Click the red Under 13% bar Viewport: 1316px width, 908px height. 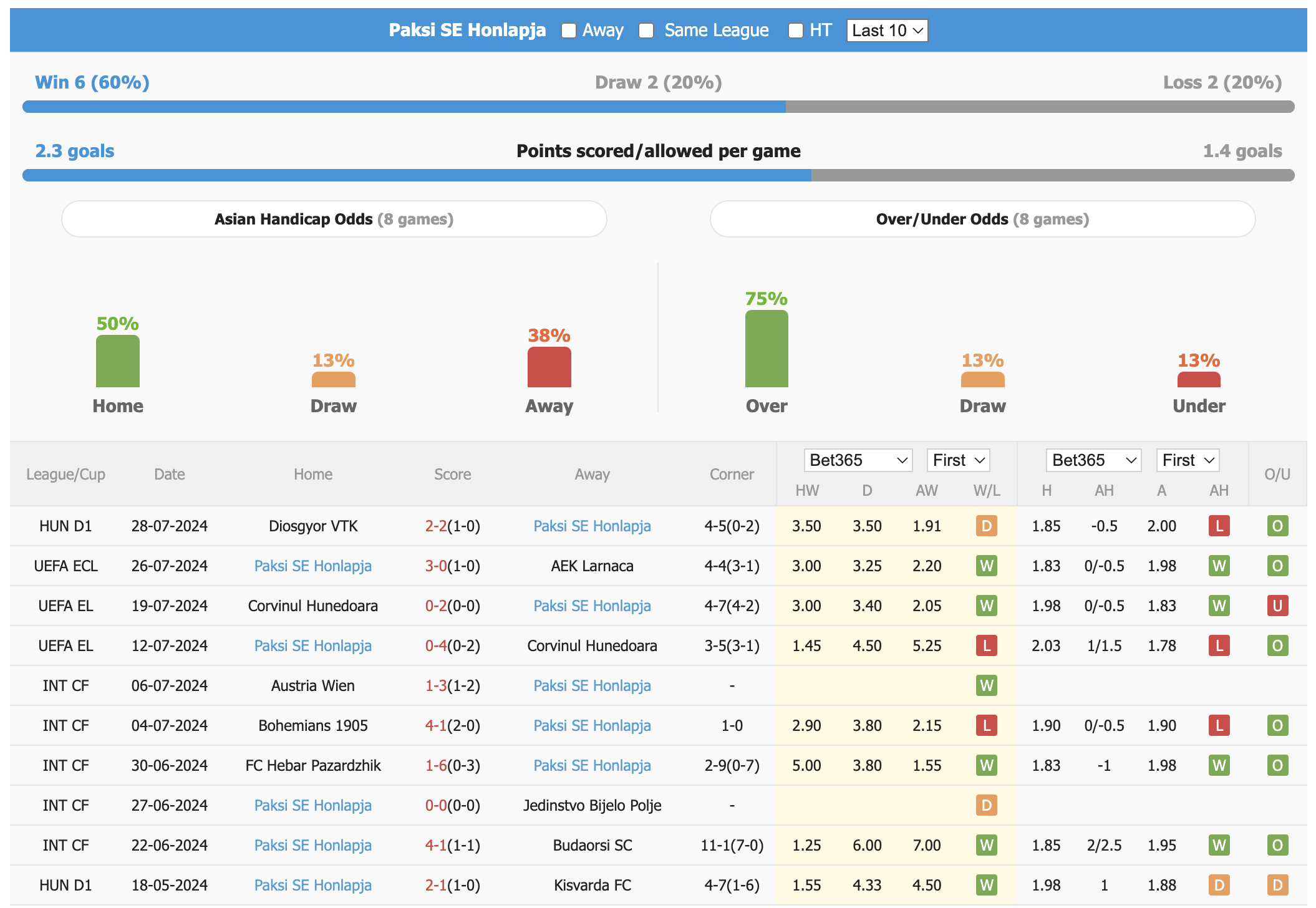[x=1199, y=379]
